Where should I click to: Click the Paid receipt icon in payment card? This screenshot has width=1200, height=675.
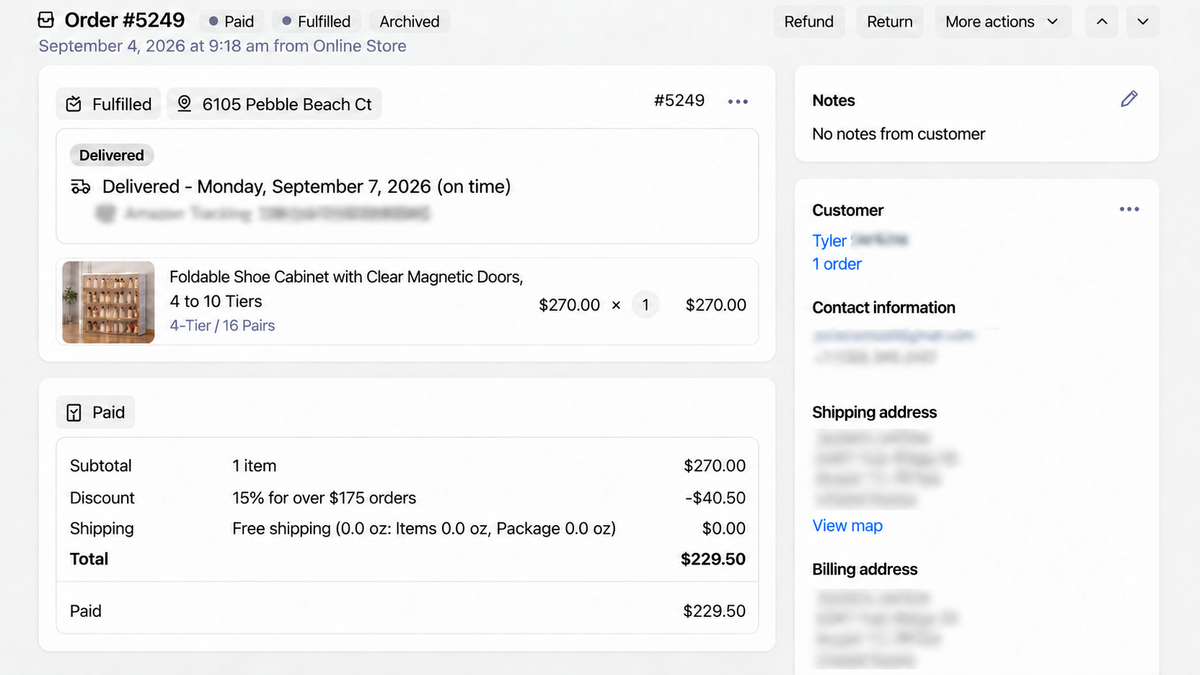tap(74, 413)
